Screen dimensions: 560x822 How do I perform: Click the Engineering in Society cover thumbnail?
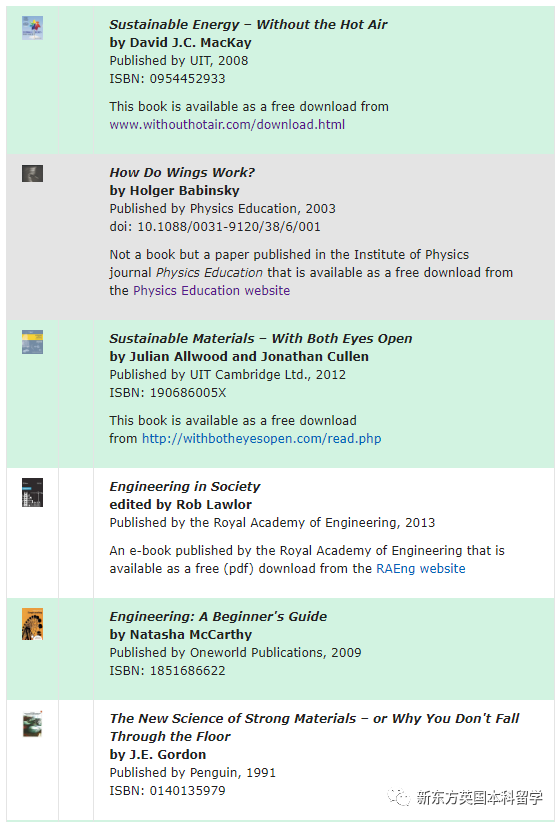pos(32,492)
